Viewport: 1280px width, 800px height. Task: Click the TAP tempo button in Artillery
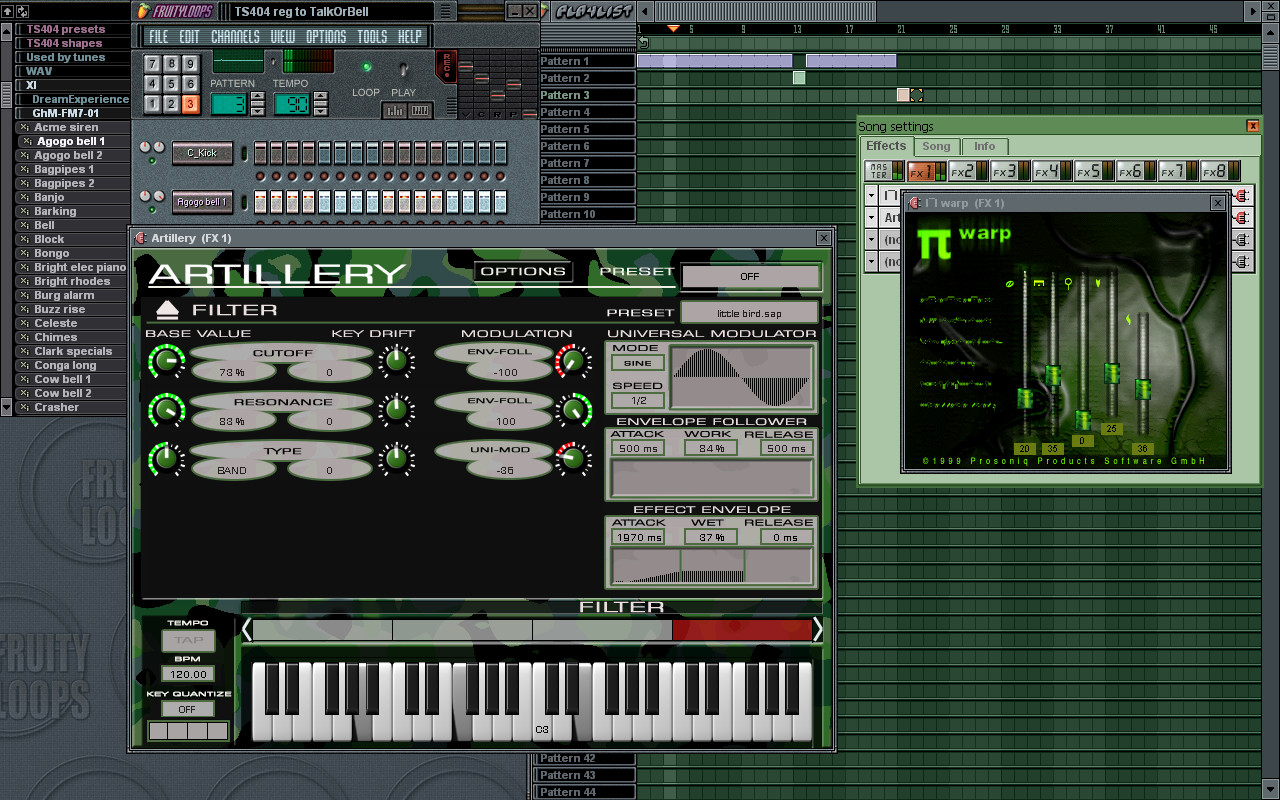[189, 640]
